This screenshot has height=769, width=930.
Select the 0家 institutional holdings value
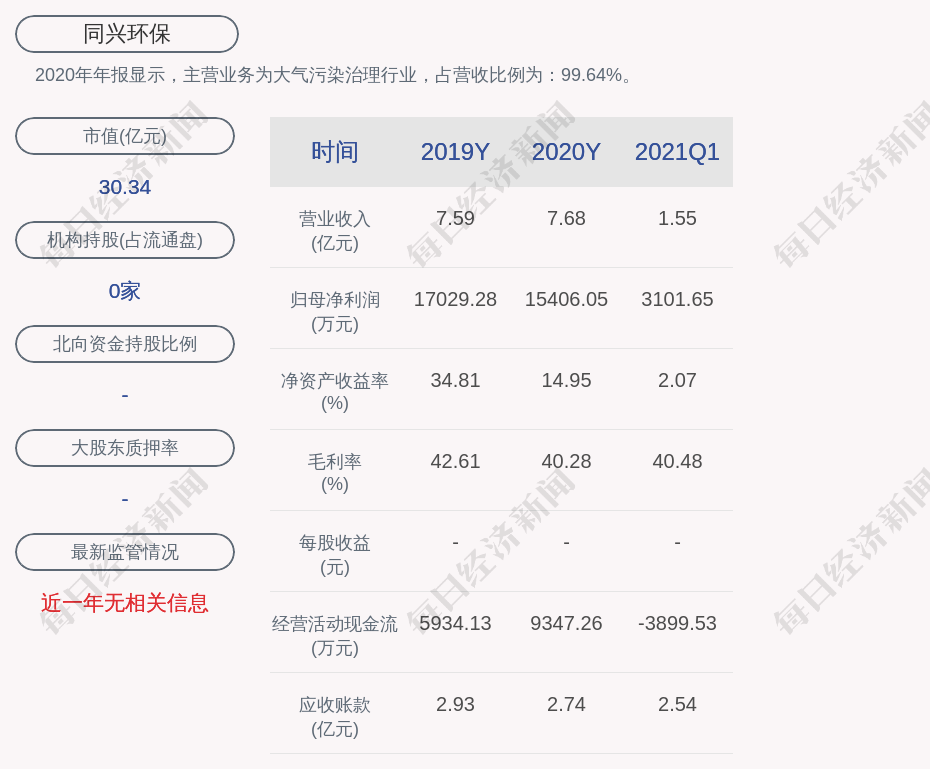pos(125,291)
